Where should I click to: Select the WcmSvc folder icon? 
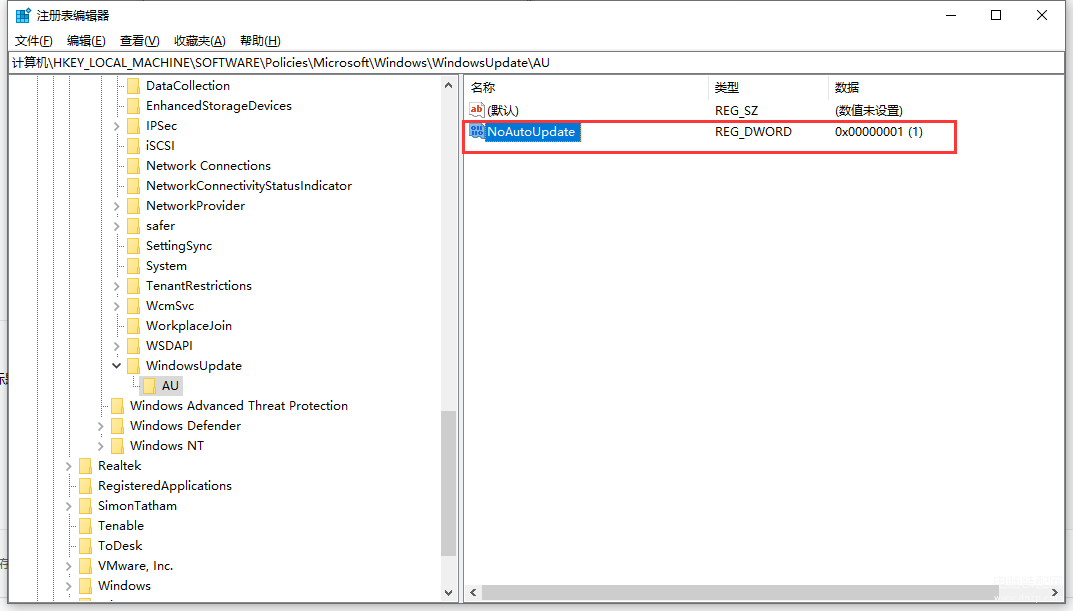133,306
